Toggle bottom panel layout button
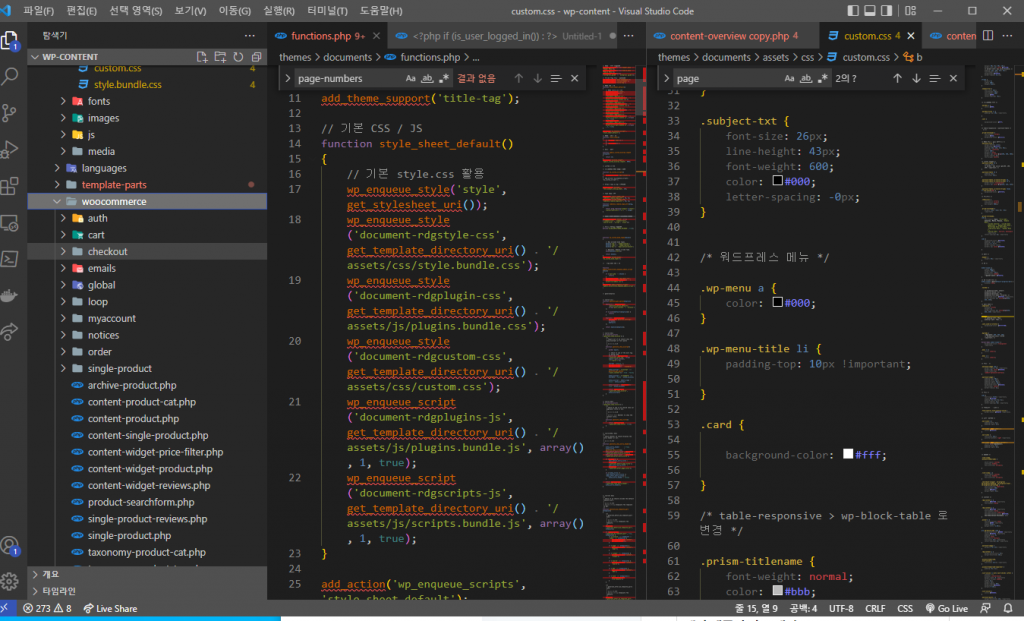Image resolution: width=1024 pixels, height=621 pixels. (870, 10)
